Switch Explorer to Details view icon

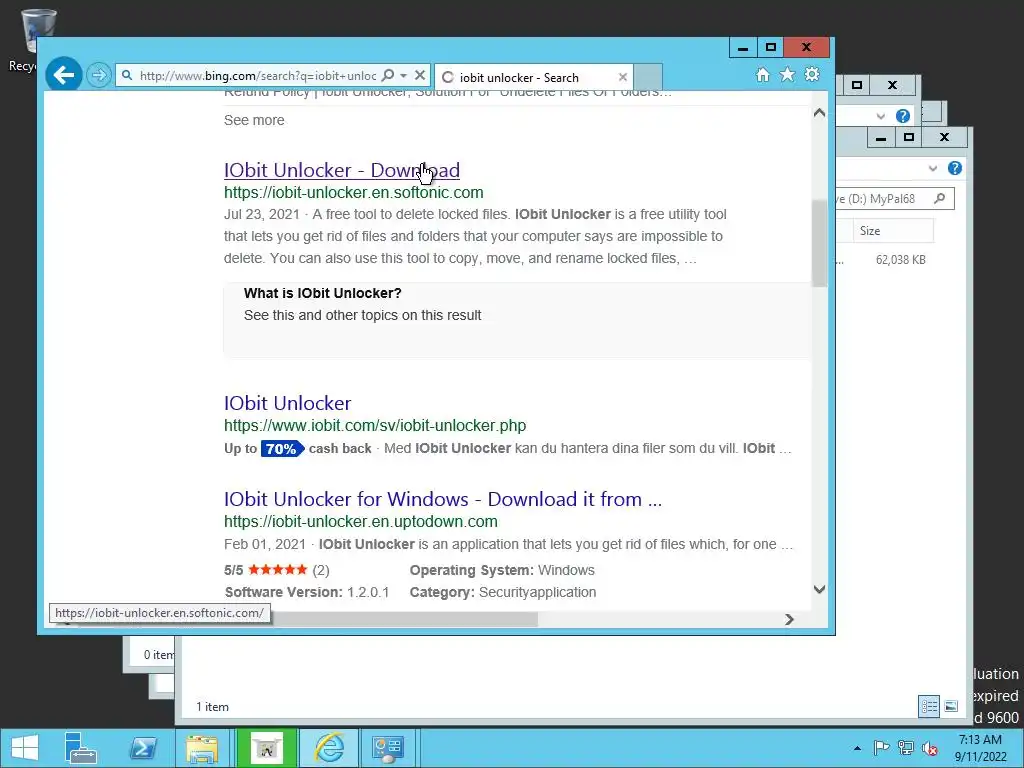(x=929, y=706)
